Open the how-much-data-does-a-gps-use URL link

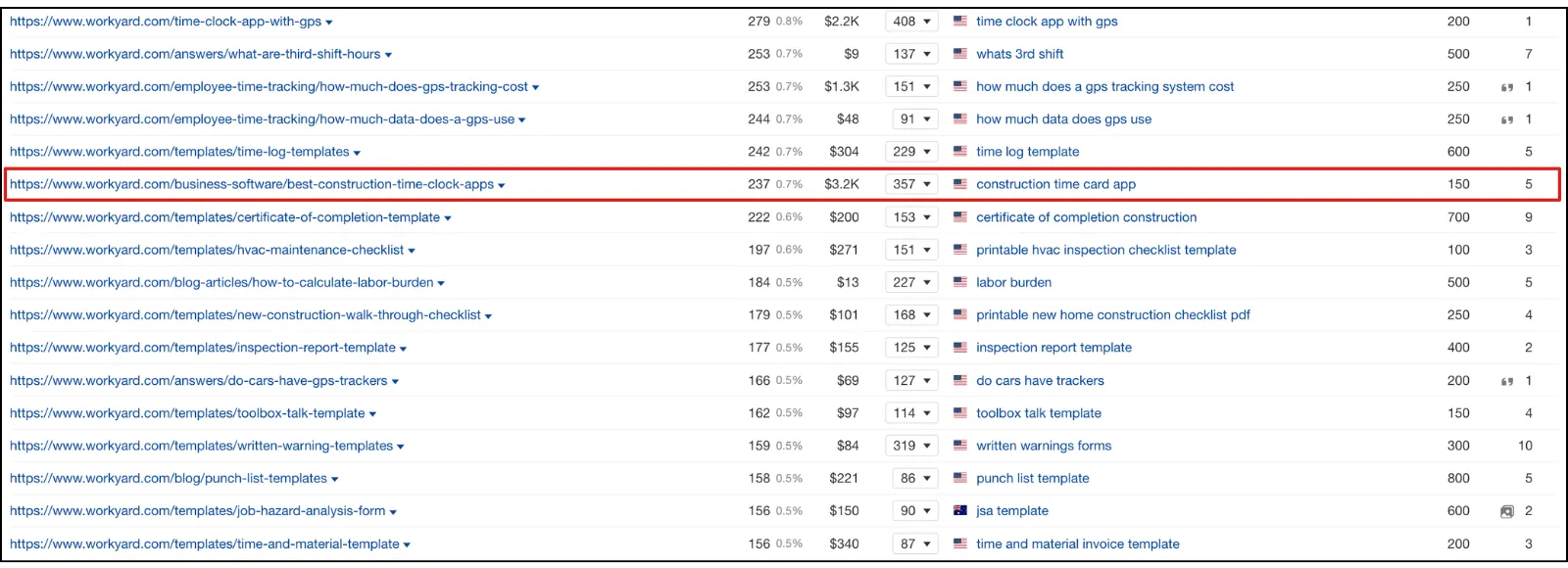(262, 119)
